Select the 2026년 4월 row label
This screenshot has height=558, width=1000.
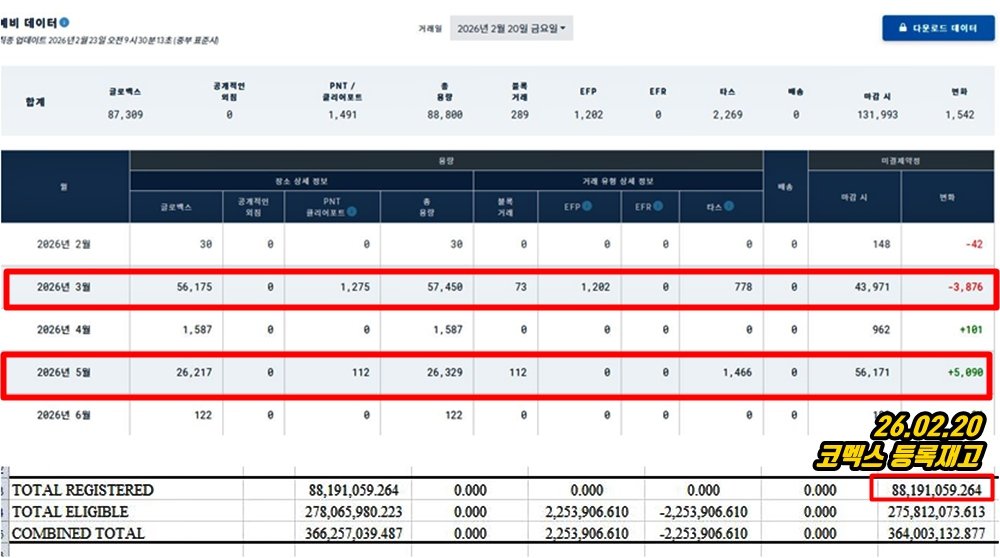click(66, 329)
